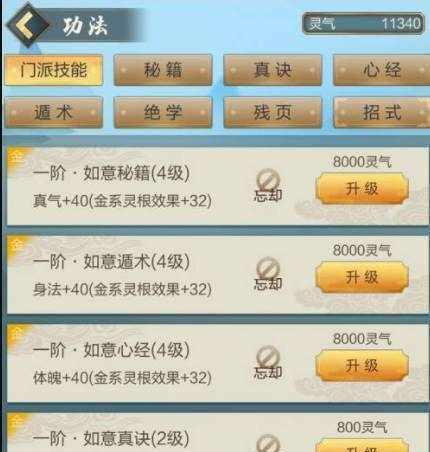Screen dimensions: 430x452
Task: Open the 残页 tab
Action: 273,112
